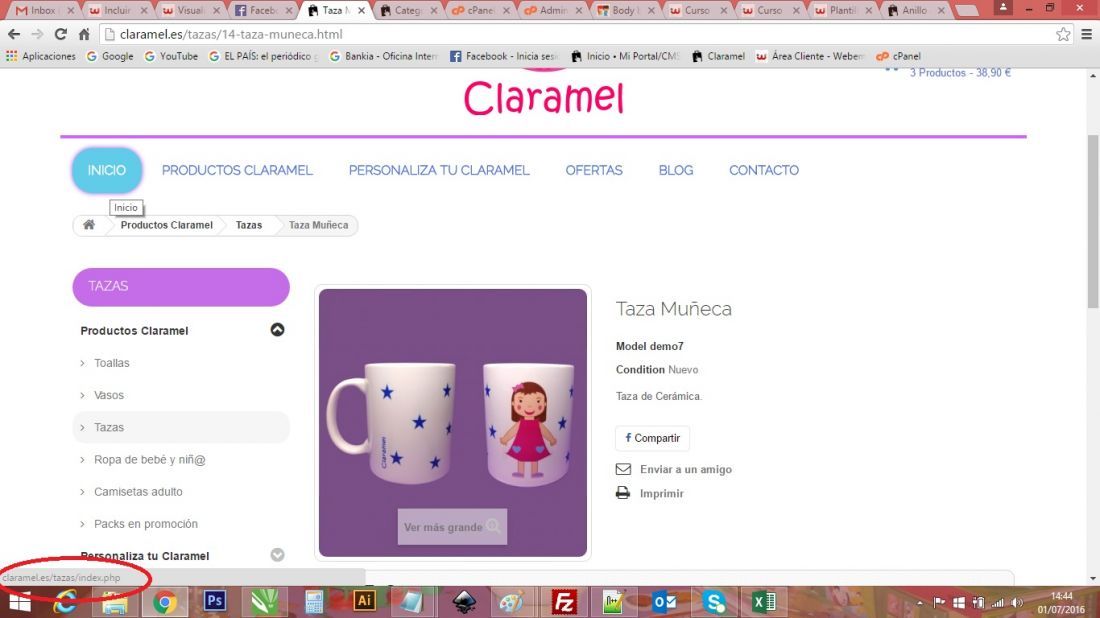
Task: Open the Aplicaciones apps grid
Action: coord(41,56)
